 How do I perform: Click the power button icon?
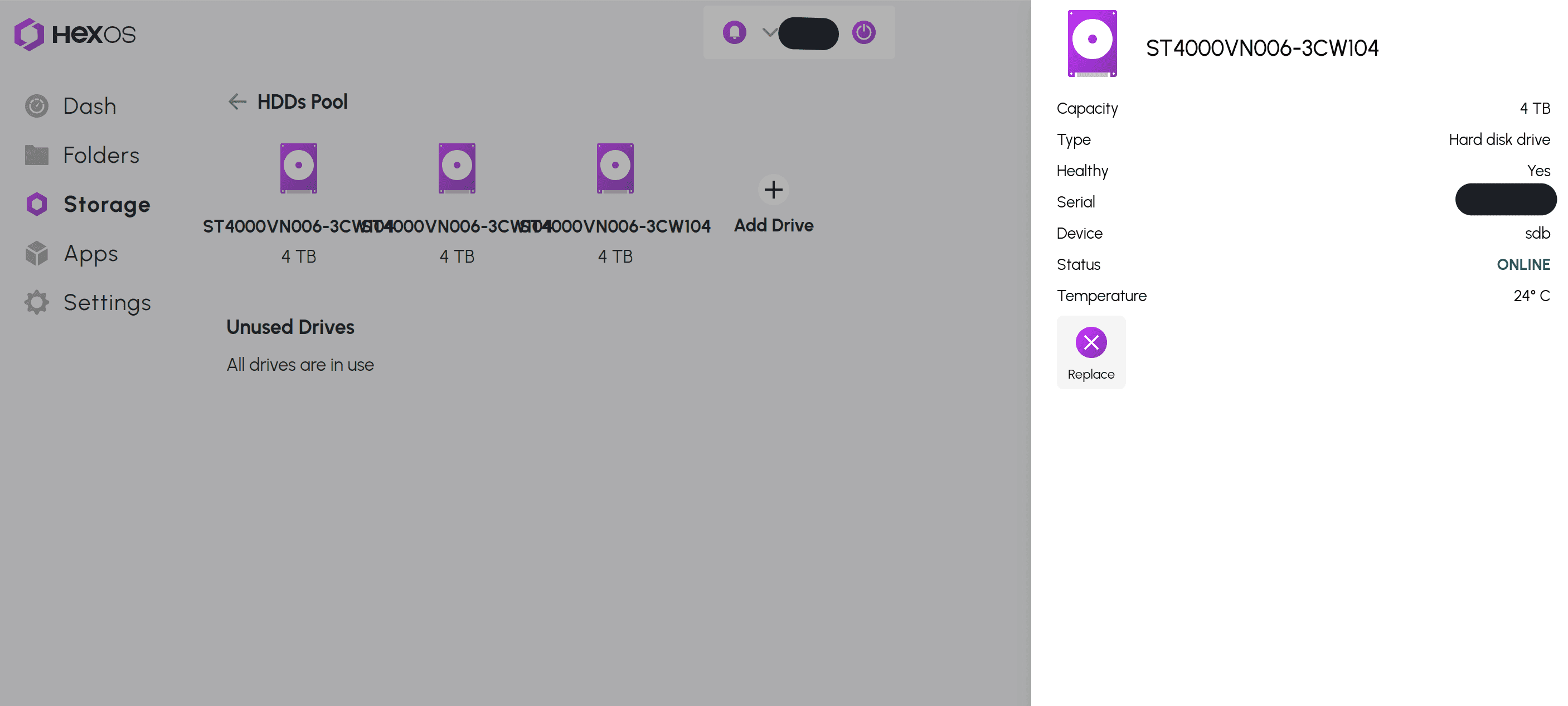click(x=863, y=32)
